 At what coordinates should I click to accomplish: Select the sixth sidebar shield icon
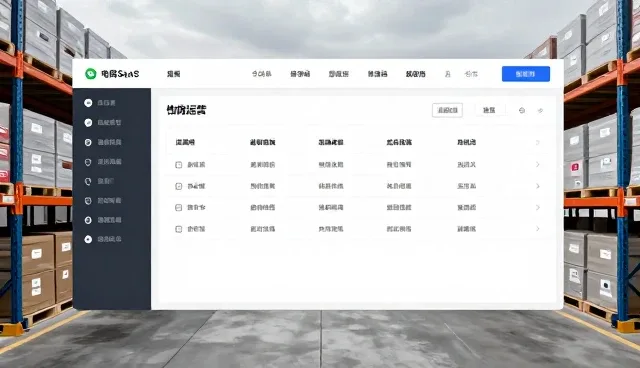pyautogui.click(x=88, y=201)
